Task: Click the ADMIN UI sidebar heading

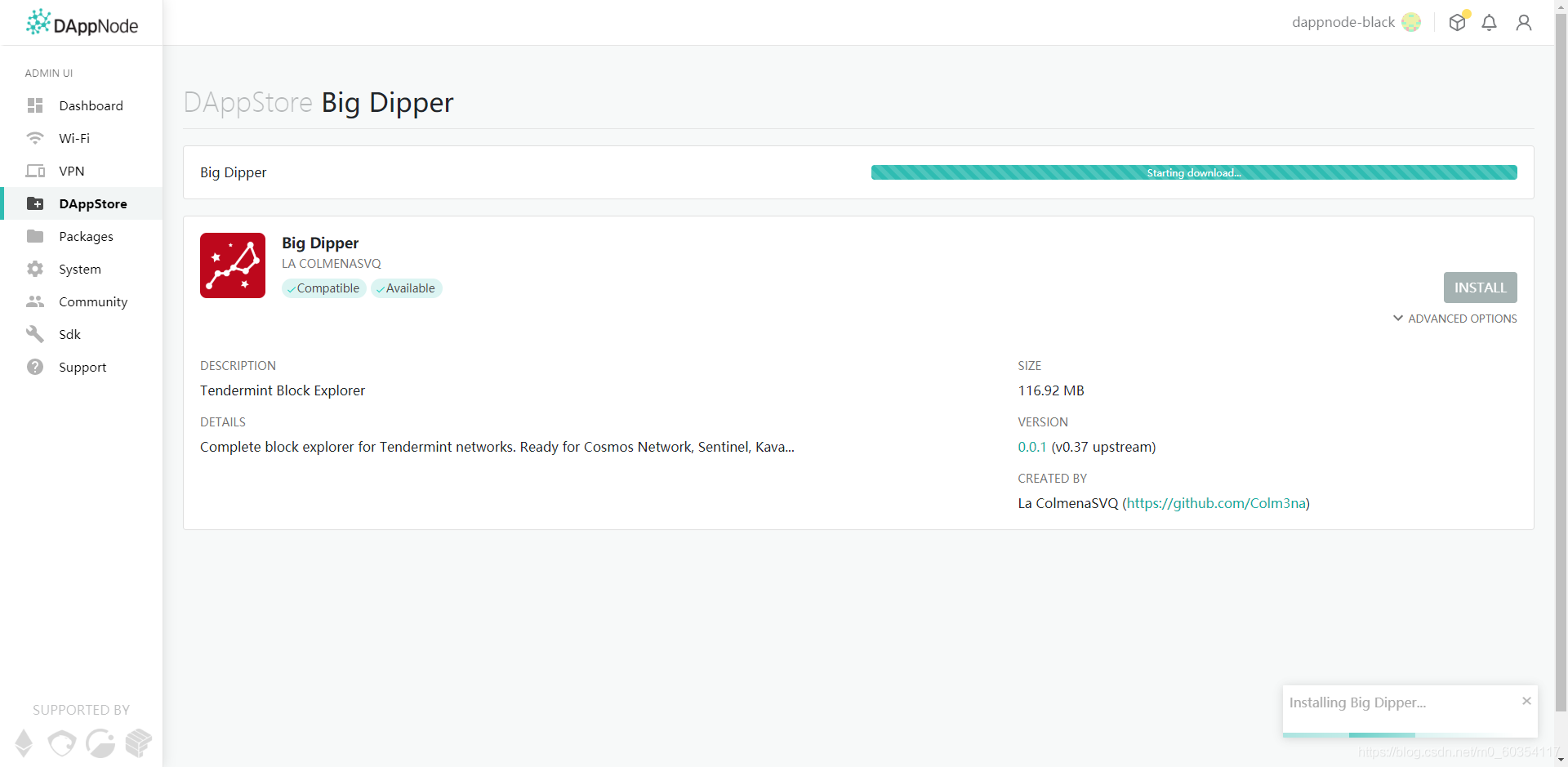Action: tap(49, 73)
